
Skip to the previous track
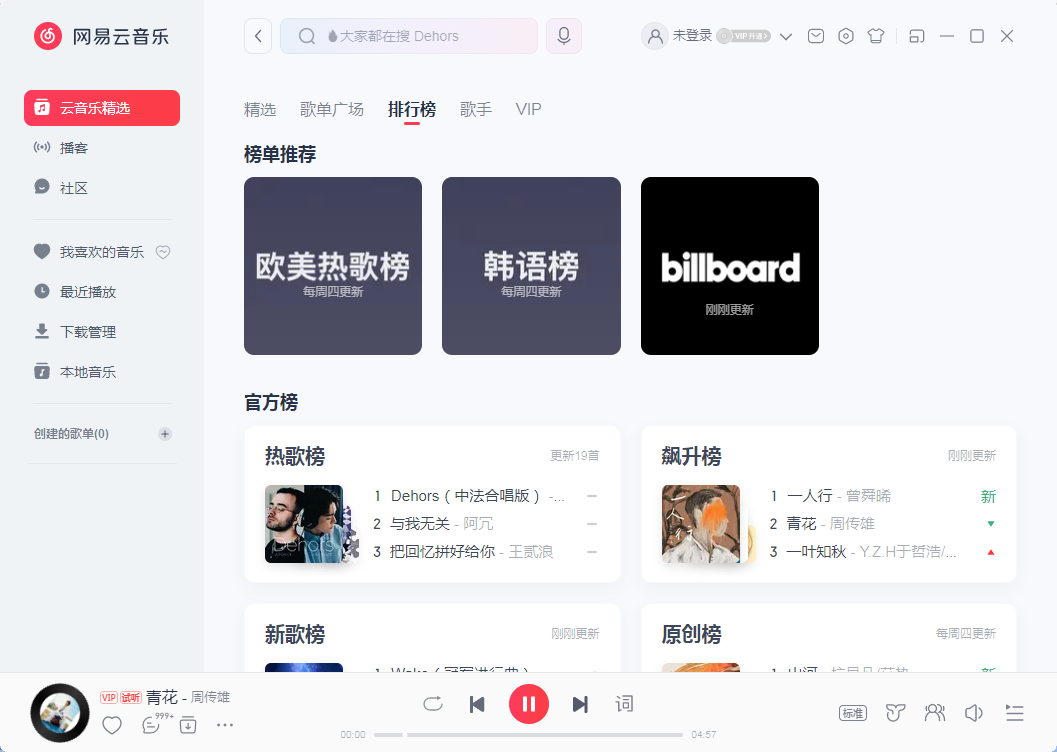477,704
